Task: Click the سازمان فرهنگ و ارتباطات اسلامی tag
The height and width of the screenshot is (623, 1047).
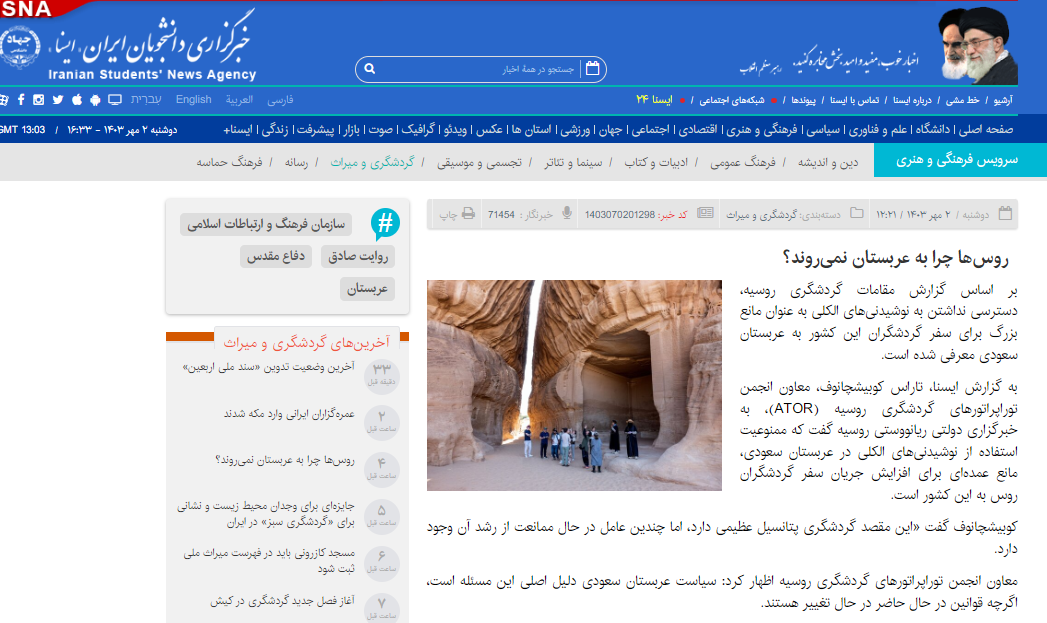Action: pyautogui.click(x=266, y=224)
